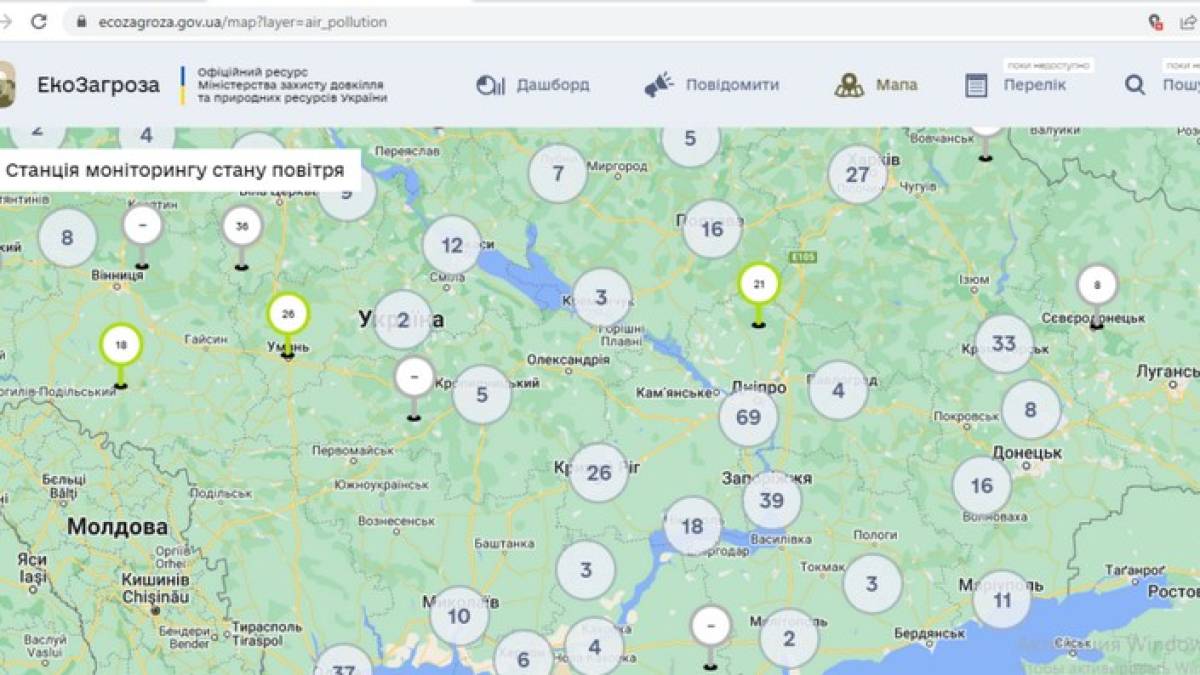Open cluster 26 at Кривий Ріг
Viewport: 1200px width, 675px height.
point(599,472)
